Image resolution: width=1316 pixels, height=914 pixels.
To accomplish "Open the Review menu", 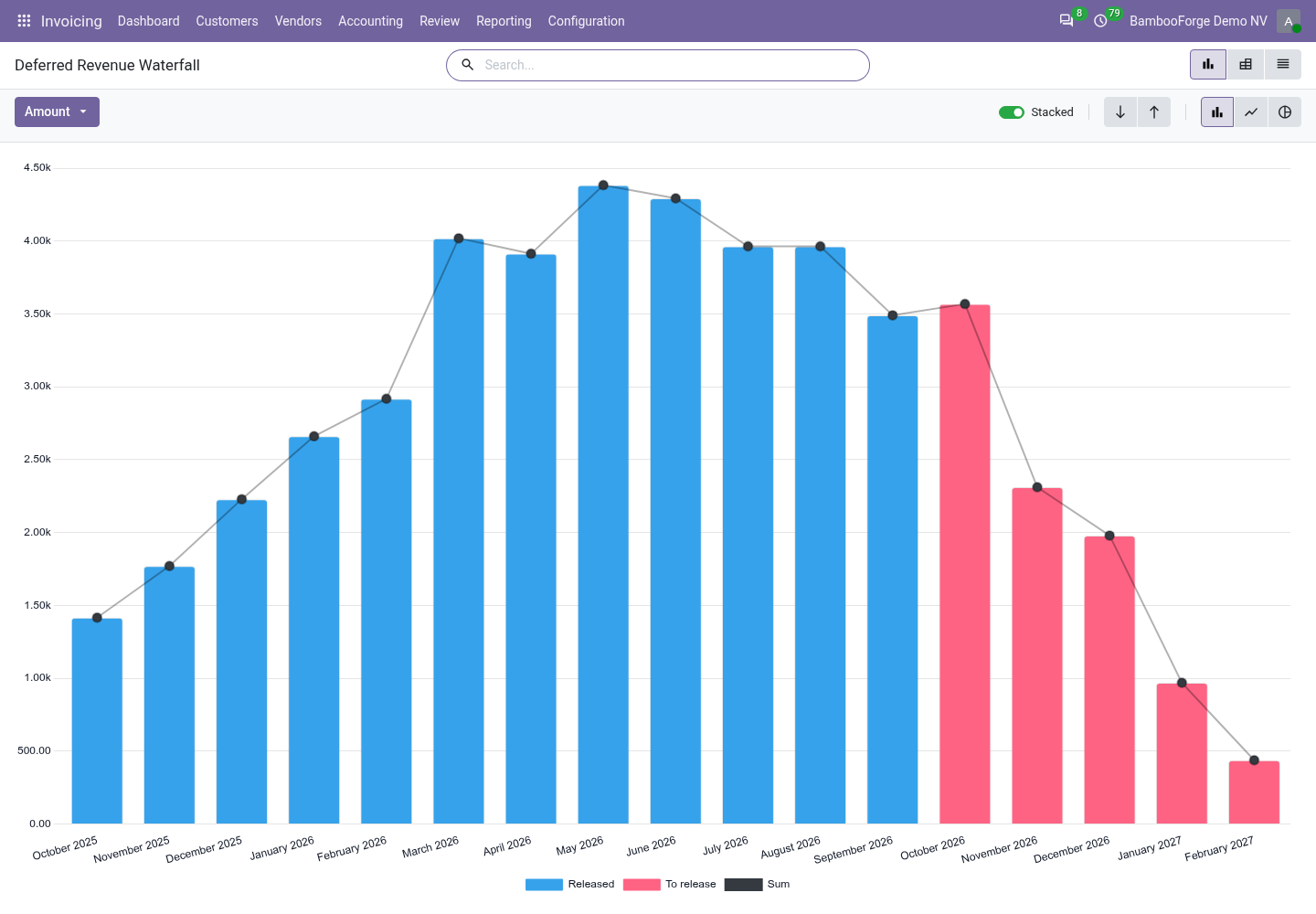I will (440, 21).
